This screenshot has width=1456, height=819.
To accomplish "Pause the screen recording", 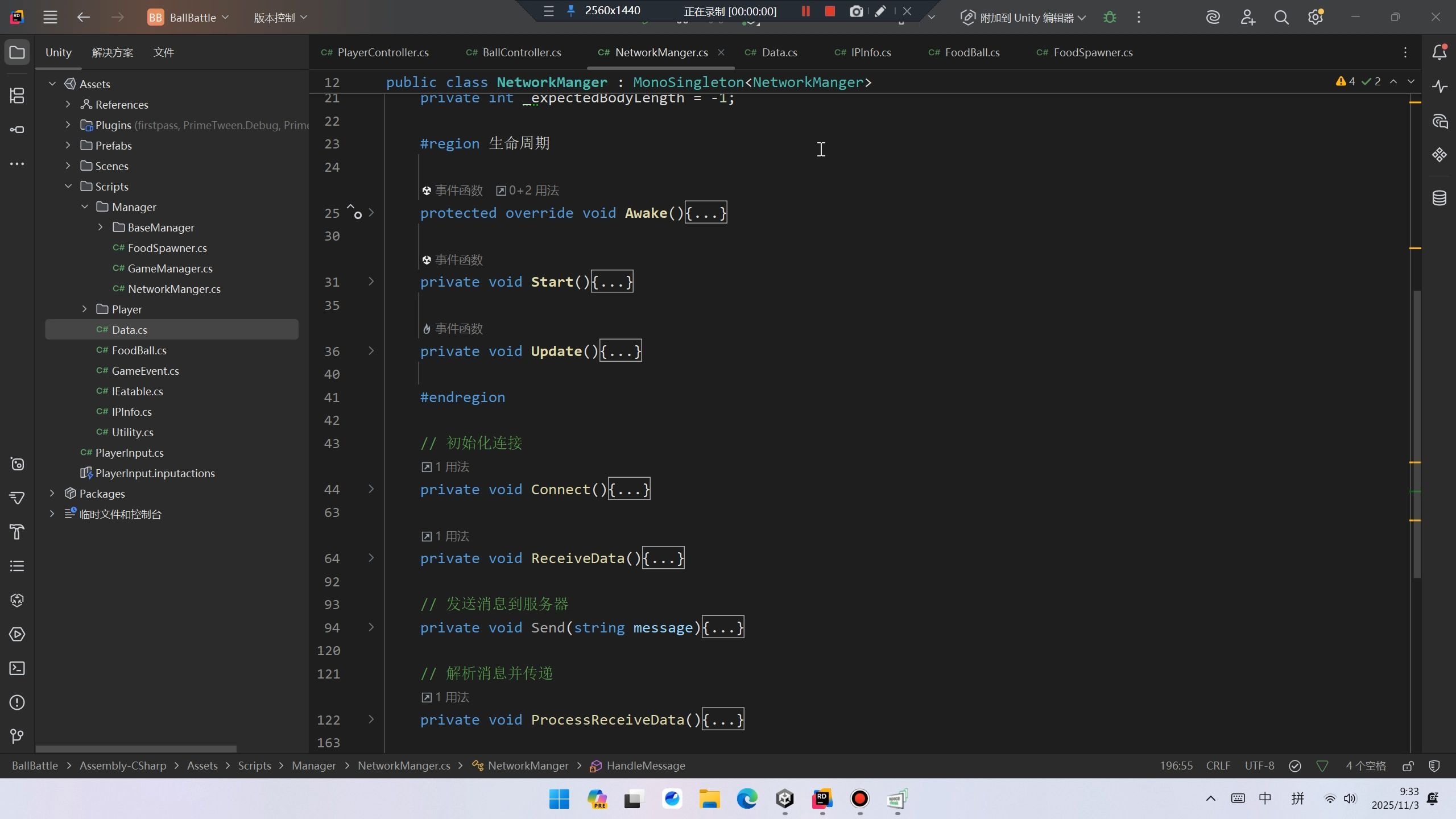I will [805, 11].
